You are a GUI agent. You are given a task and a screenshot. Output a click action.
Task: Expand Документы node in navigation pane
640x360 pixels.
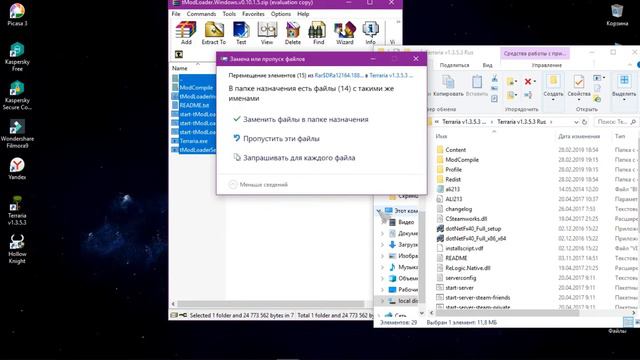pyautogui.click(x=382, y=233)
